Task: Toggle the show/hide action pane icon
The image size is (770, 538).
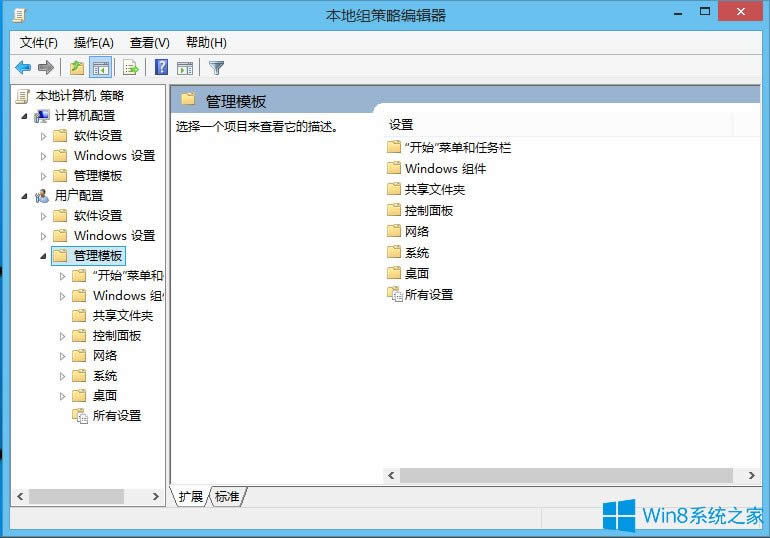Action: [x=185, y=68]
